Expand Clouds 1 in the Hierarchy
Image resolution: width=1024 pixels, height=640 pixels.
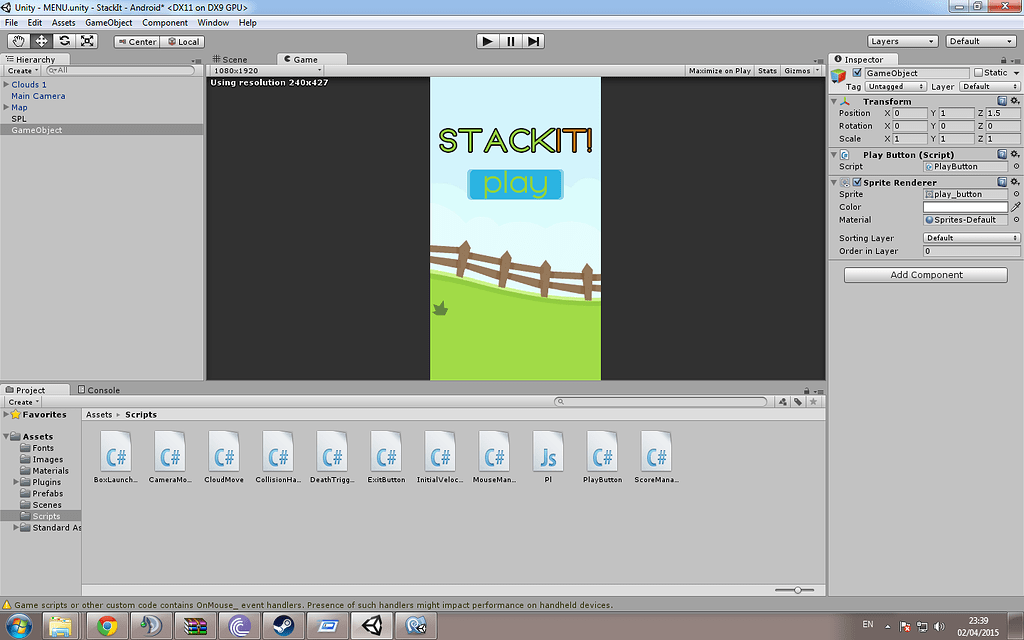(x=8, y=84)
